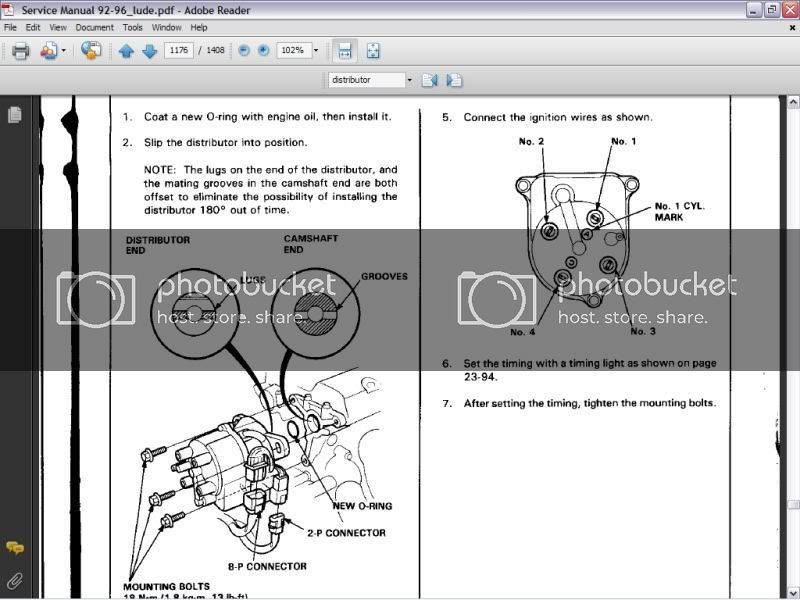Click the 'CAMSHAFT END' diagram label
This screenshot has width=800, height=600.
311,244
